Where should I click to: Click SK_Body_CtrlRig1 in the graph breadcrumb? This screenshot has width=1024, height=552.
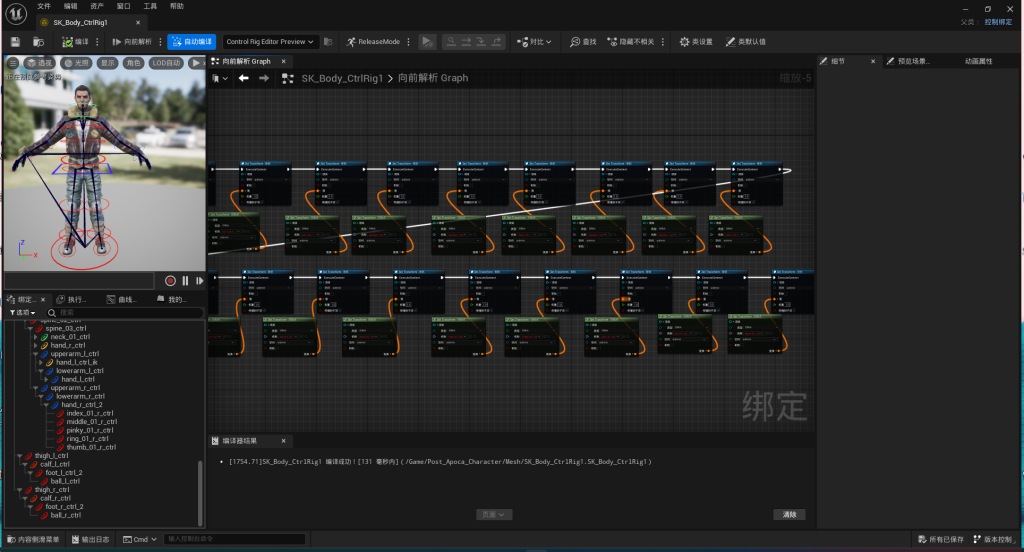tap(342, 78)
